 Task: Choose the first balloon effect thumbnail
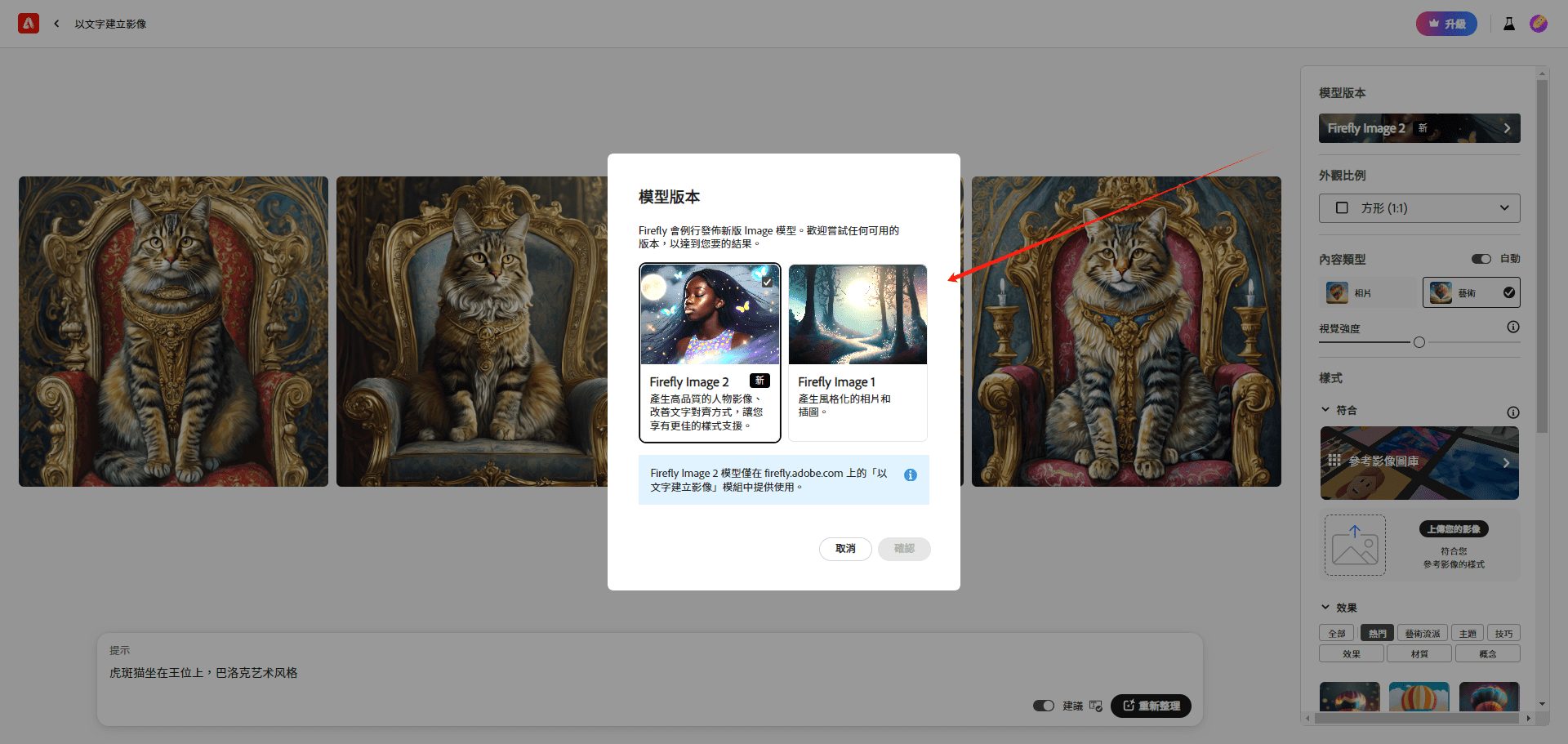1349,697
